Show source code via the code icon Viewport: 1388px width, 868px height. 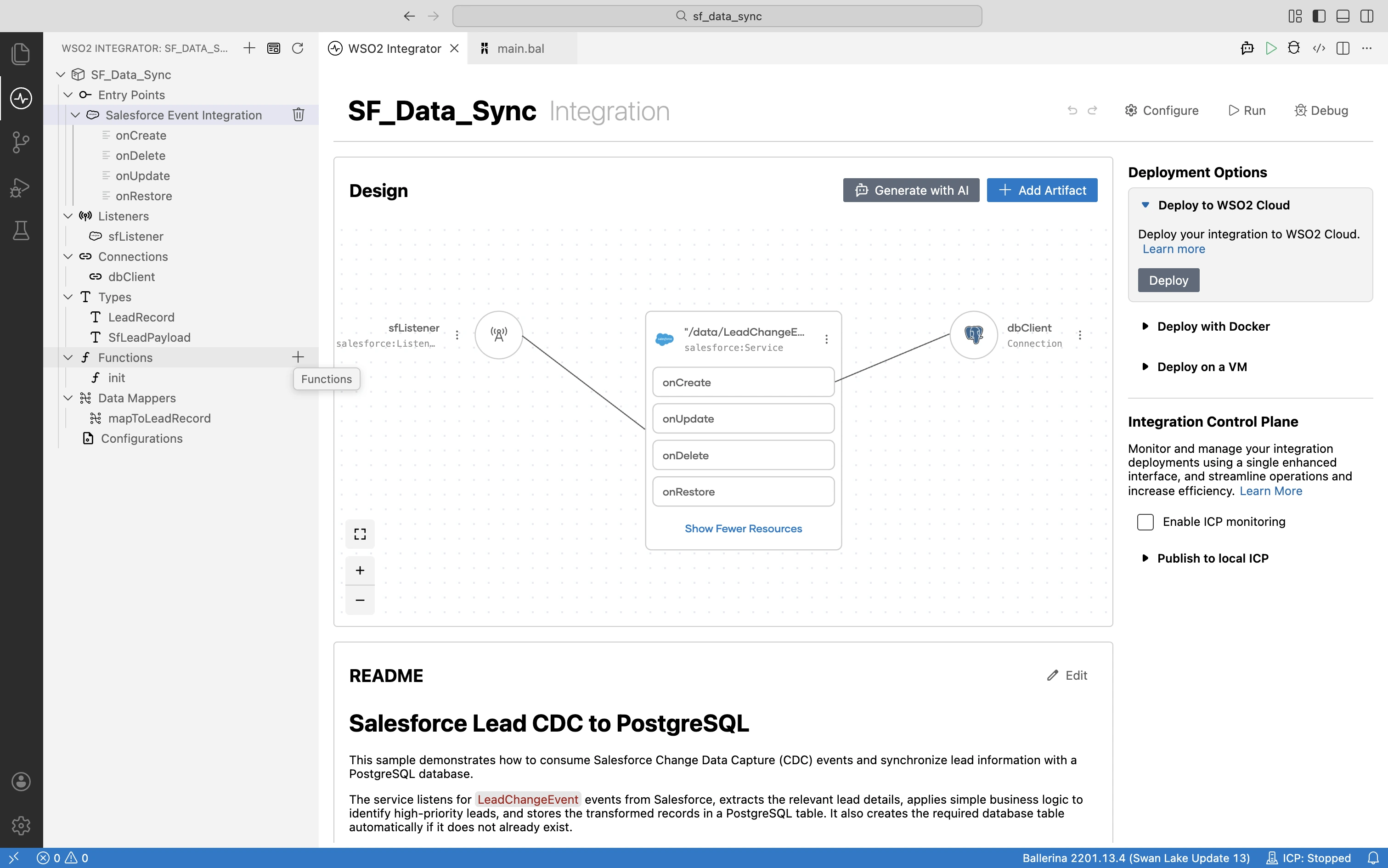tap(1319, 48)
